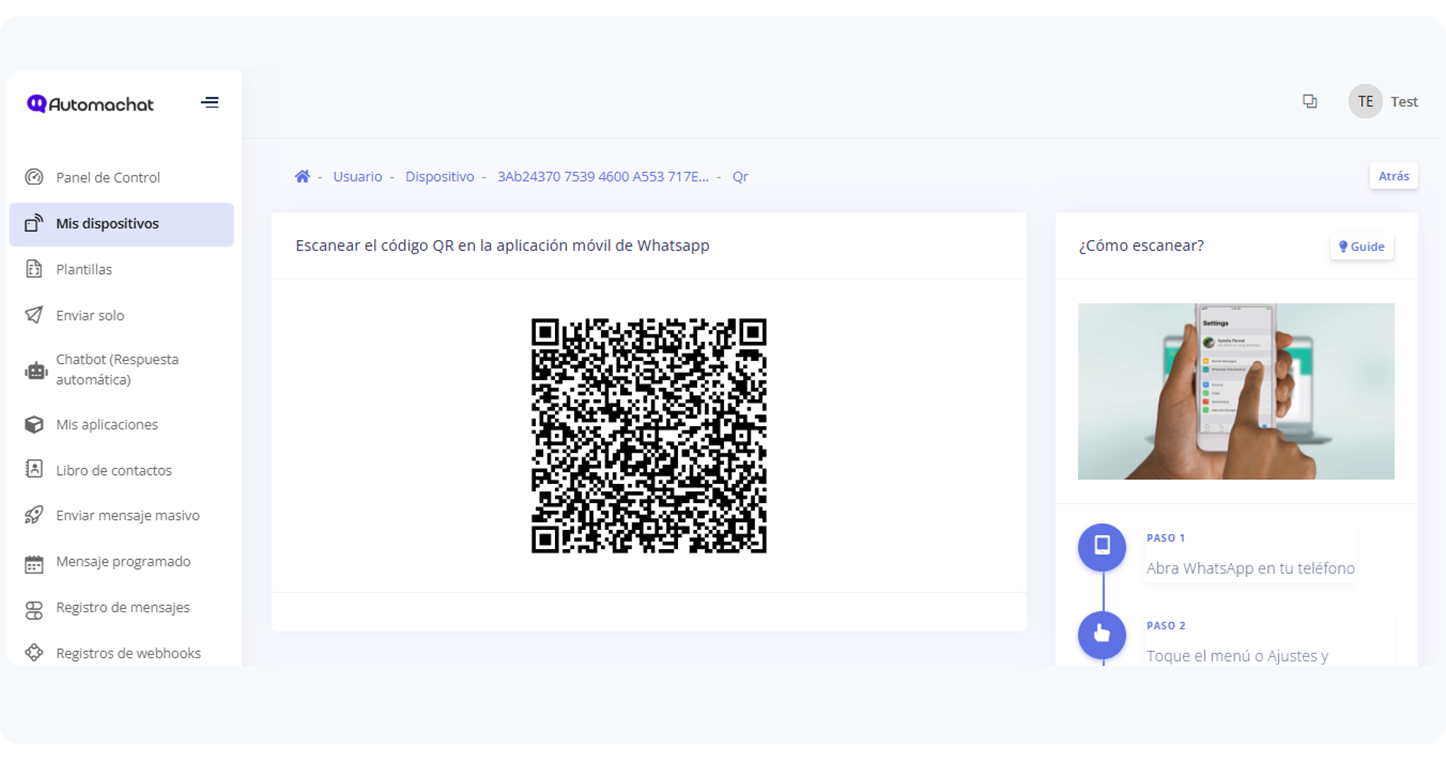
Task: Open Registro de mensajes
Action: [x=122, y=607]
